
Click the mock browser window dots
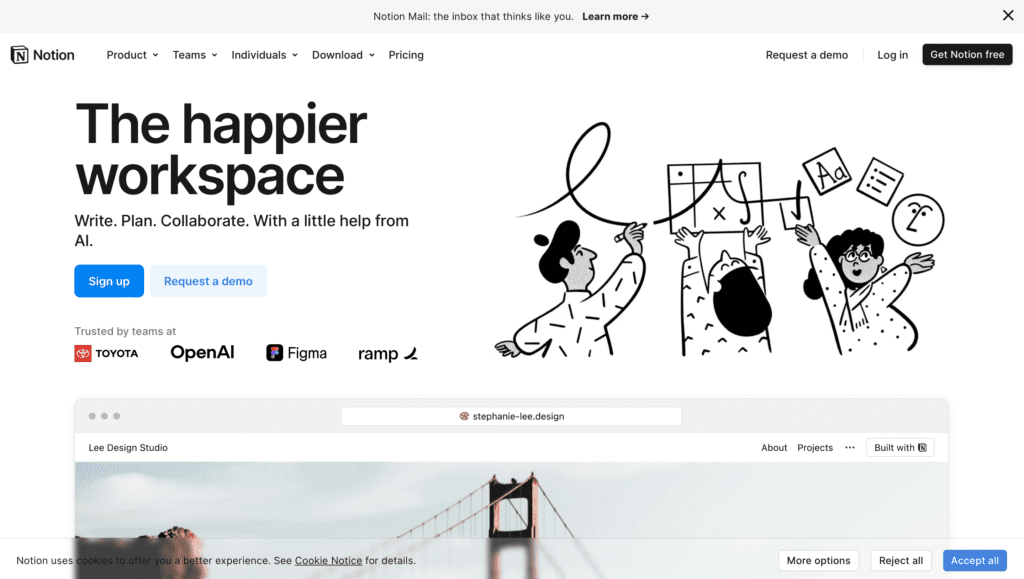[104, 416]
